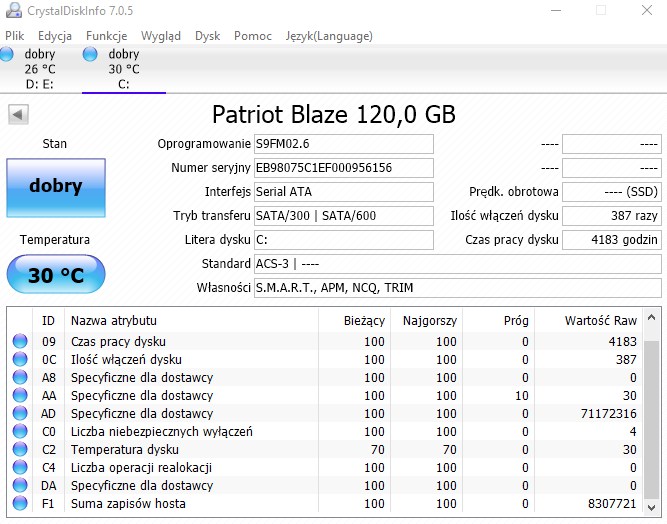667x524 pixels.
Task: Click threshold value 10 in AA row
Action: (x=522, y=396)
